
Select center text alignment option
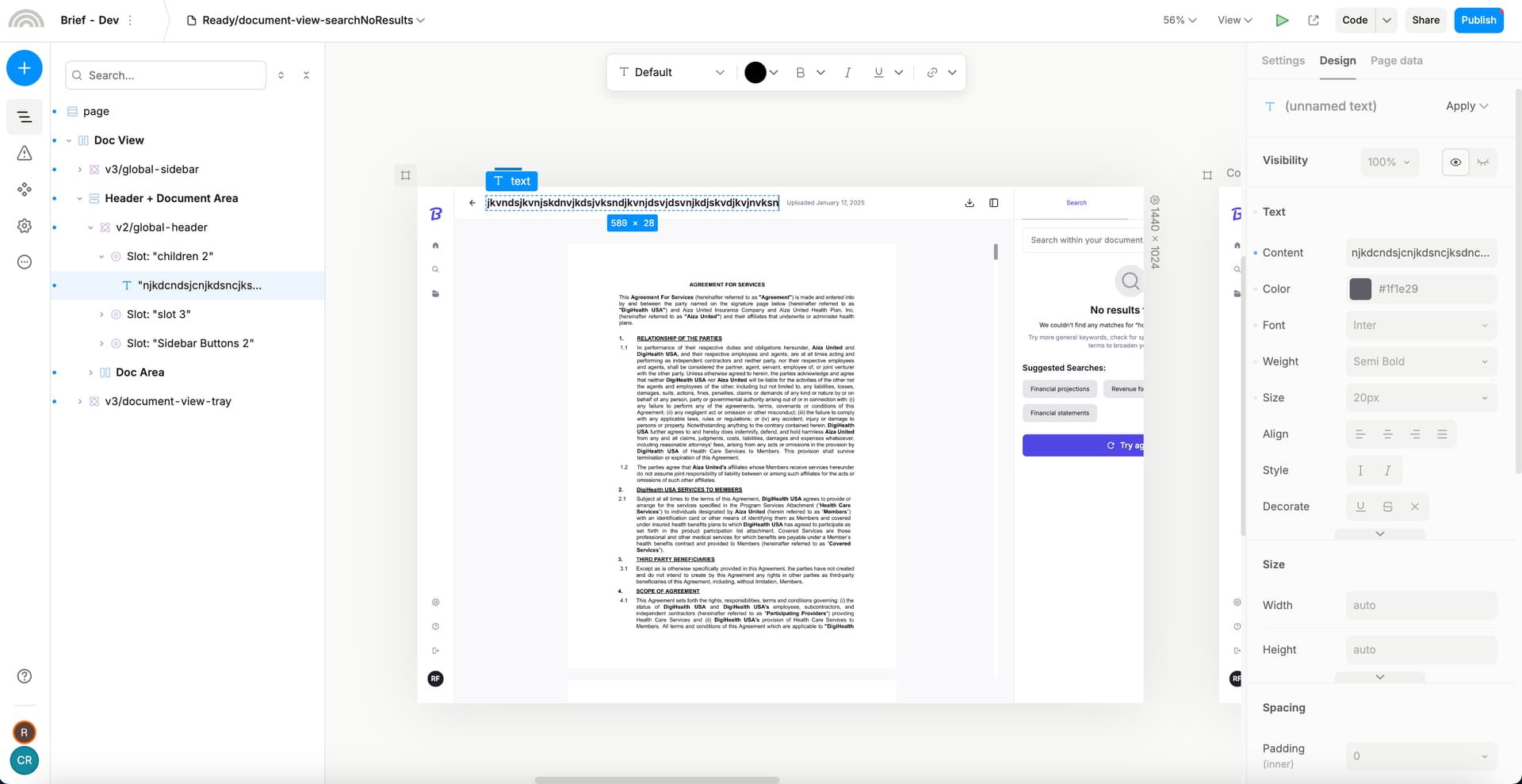[1387, 434]
